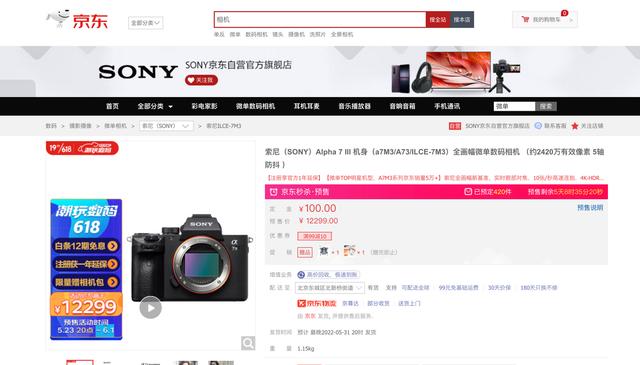The width and height of the screenshot is (640, 365).
Task: Click the second gift item thumbnail
Action: (x=349, y=251)
